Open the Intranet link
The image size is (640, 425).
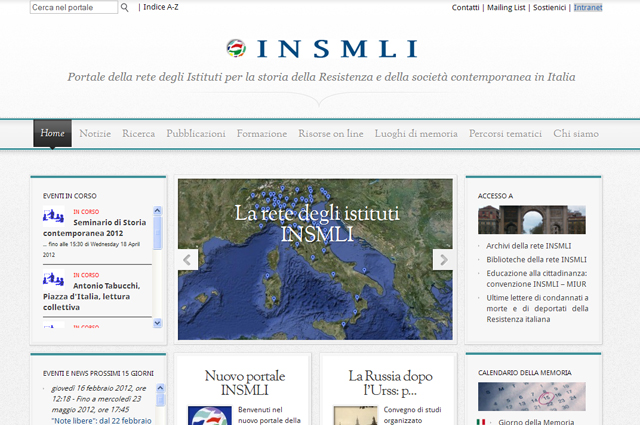pos(588,7)
